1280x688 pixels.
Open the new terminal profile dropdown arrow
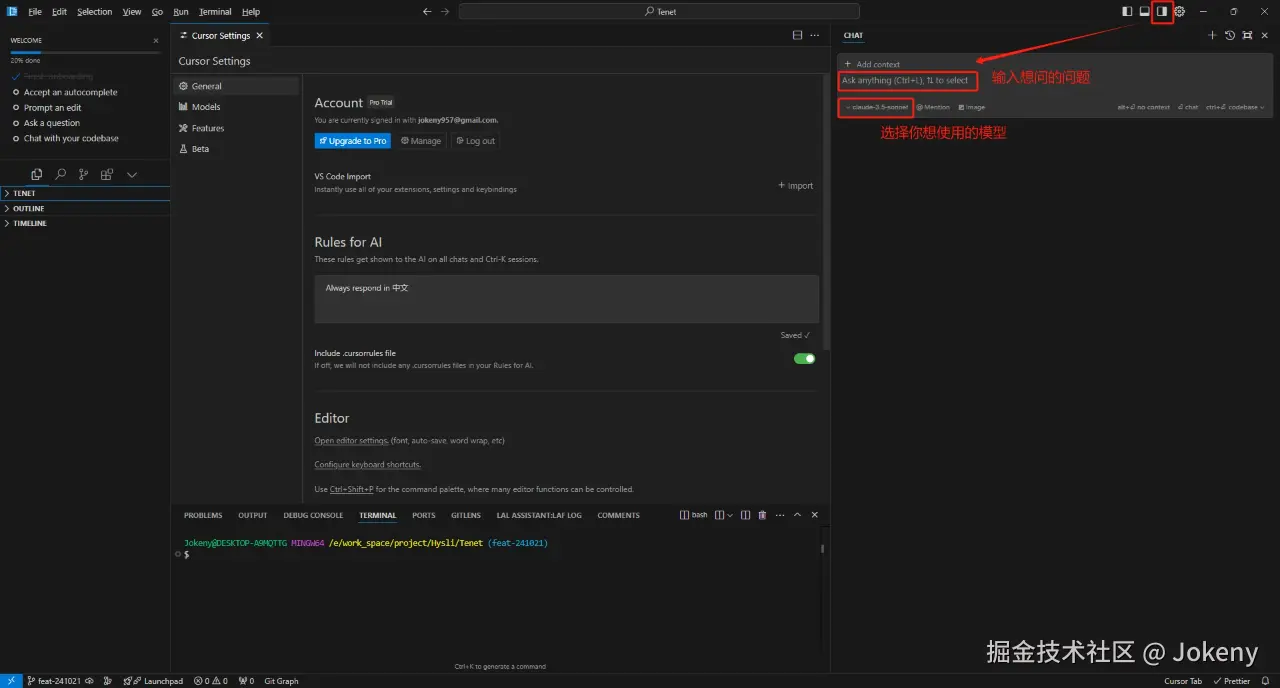(730, 515)
